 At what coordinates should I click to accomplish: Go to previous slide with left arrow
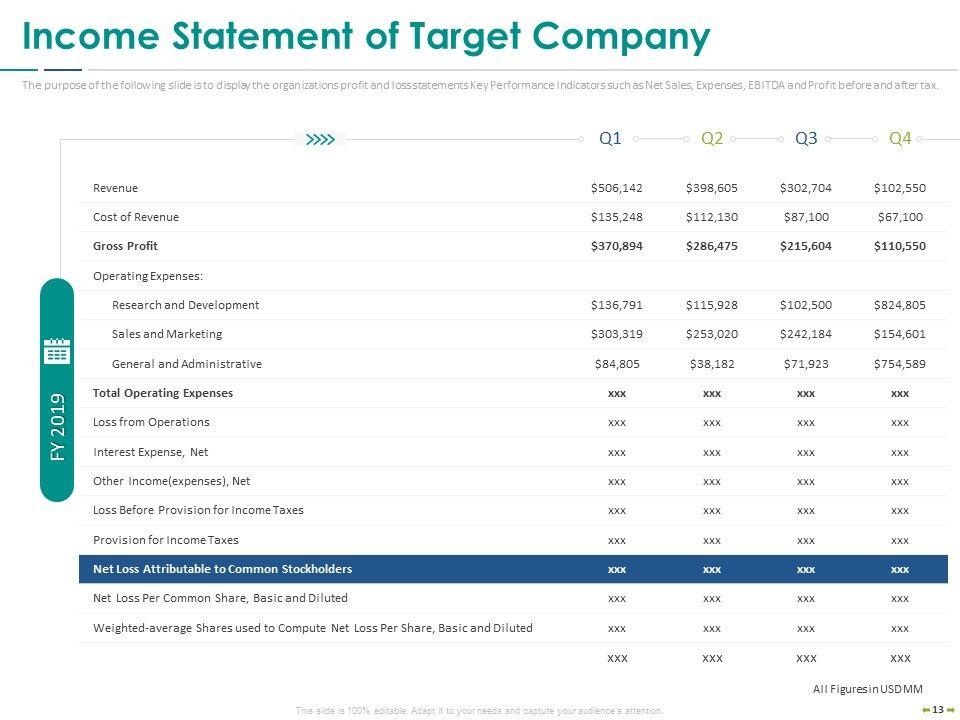click(925, 710)
